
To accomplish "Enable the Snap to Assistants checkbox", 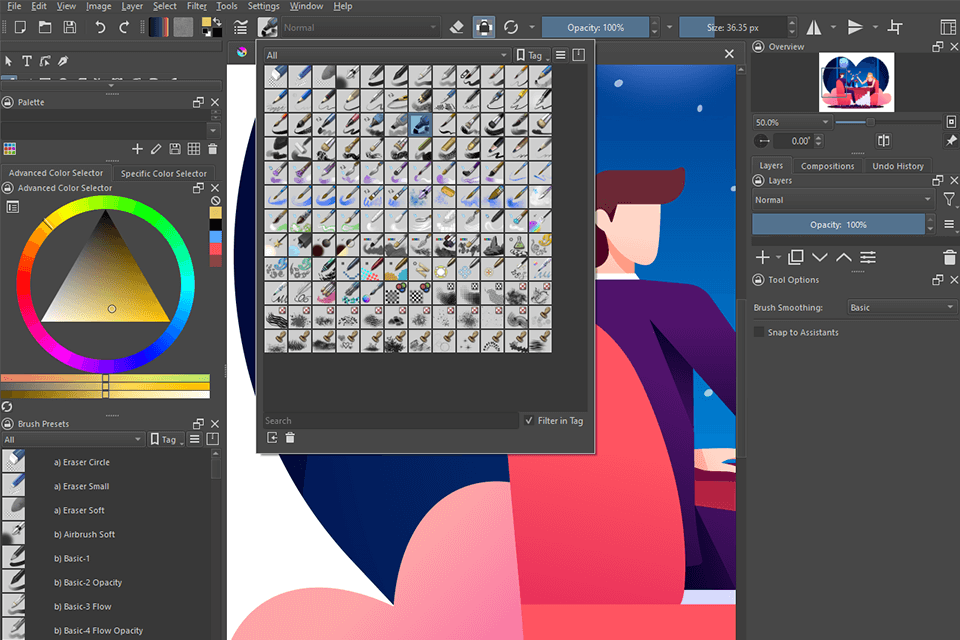I will click(x=758, y=332).
